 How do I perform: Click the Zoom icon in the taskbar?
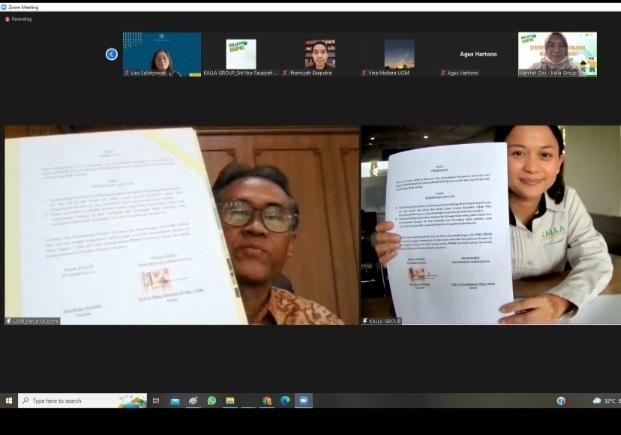point(304,401)
